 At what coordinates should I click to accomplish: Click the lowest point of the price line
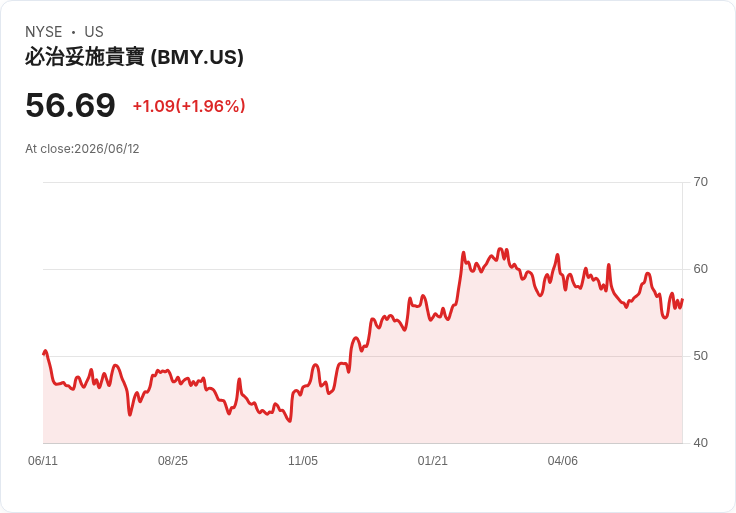290,421
